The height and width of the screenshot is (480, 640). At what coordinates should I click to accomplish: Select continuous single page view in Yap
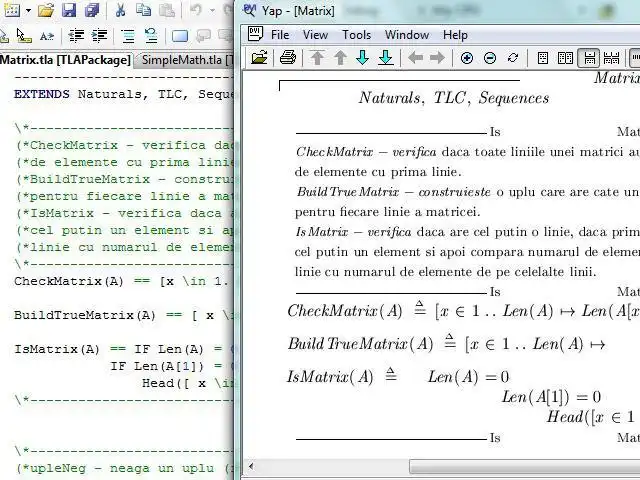tap(589, 58)
